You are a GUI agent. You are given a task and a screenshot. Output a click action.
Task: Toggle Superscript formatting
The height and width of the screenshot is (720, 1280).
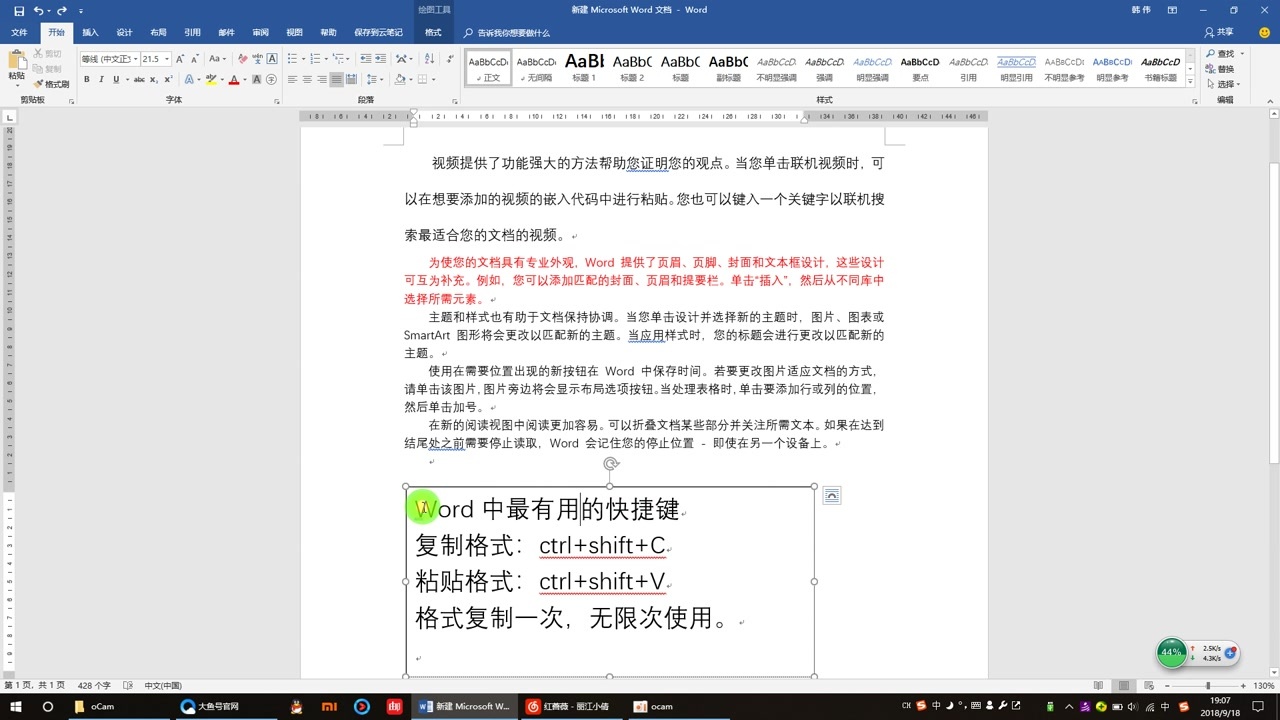pos(168,79)
